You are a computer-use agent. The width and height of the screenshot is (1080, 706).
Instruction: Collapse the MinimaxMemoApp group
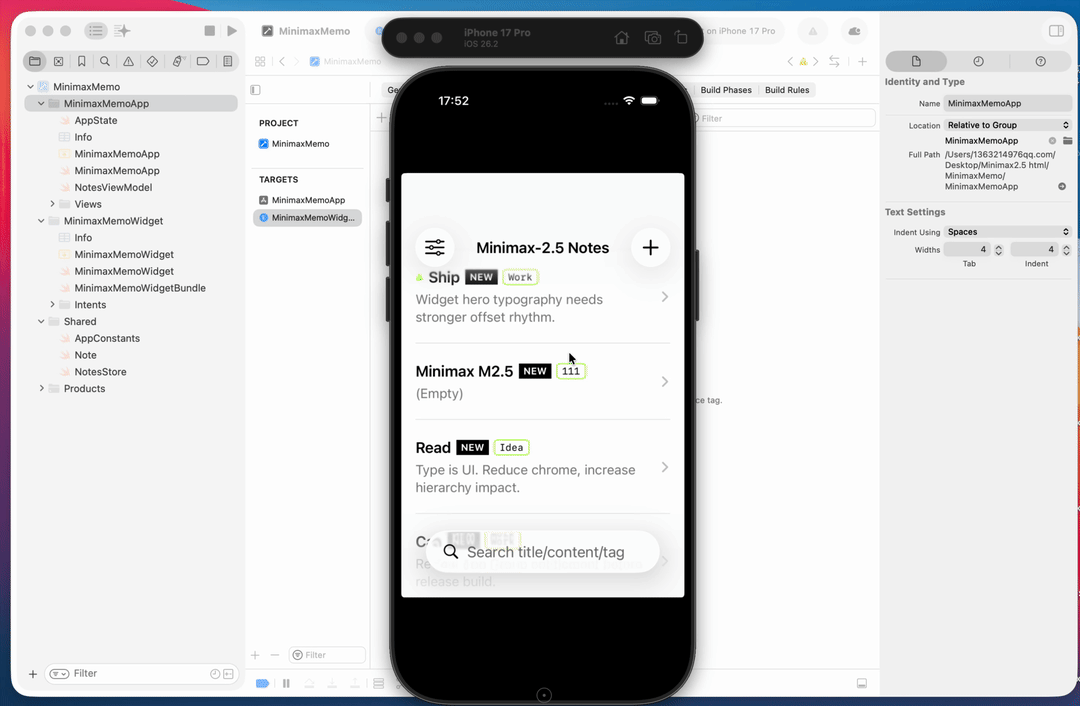tap(41, 103)
